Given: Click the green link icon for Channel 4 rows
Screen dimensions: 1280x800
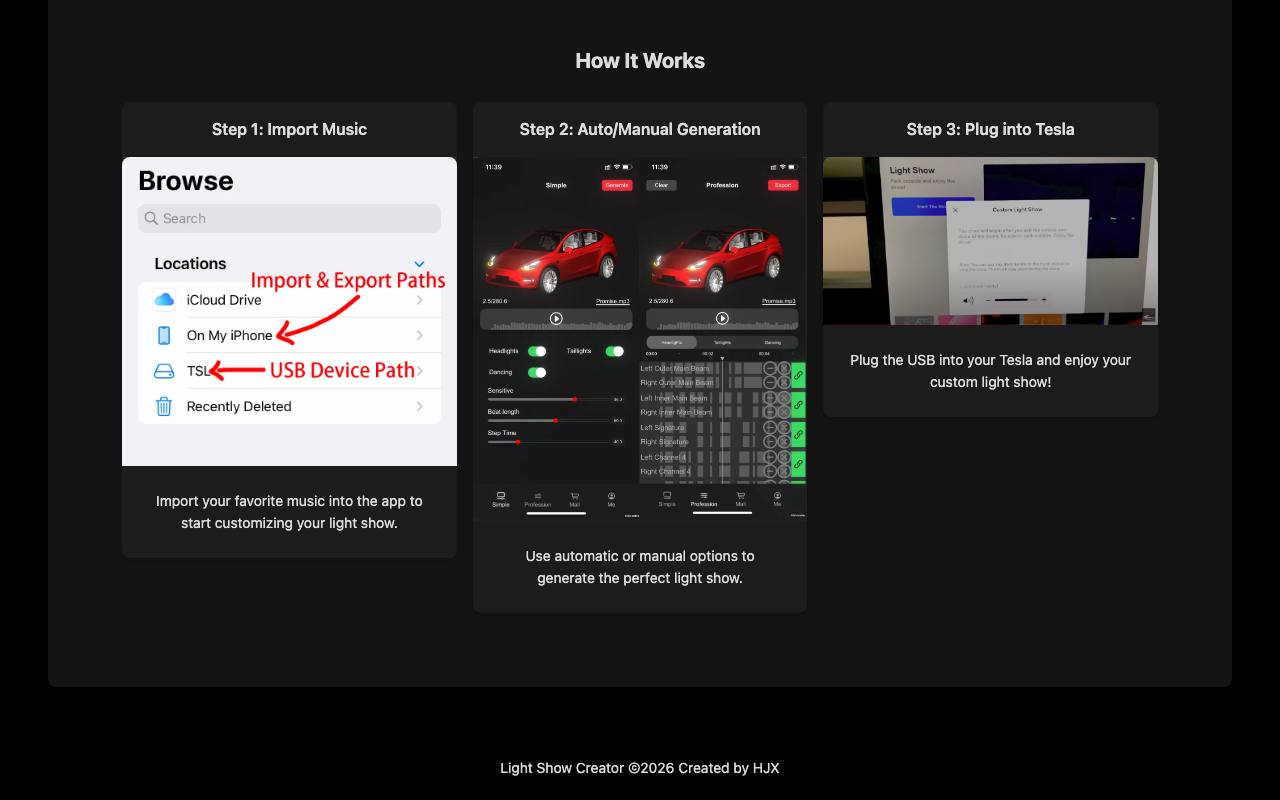Looking at the screenshot, I should (798, 464).
